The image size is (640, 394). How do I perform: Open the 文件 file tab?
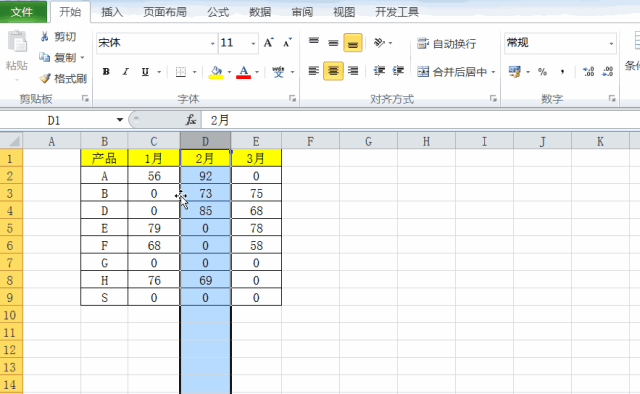tap(23, 12)
